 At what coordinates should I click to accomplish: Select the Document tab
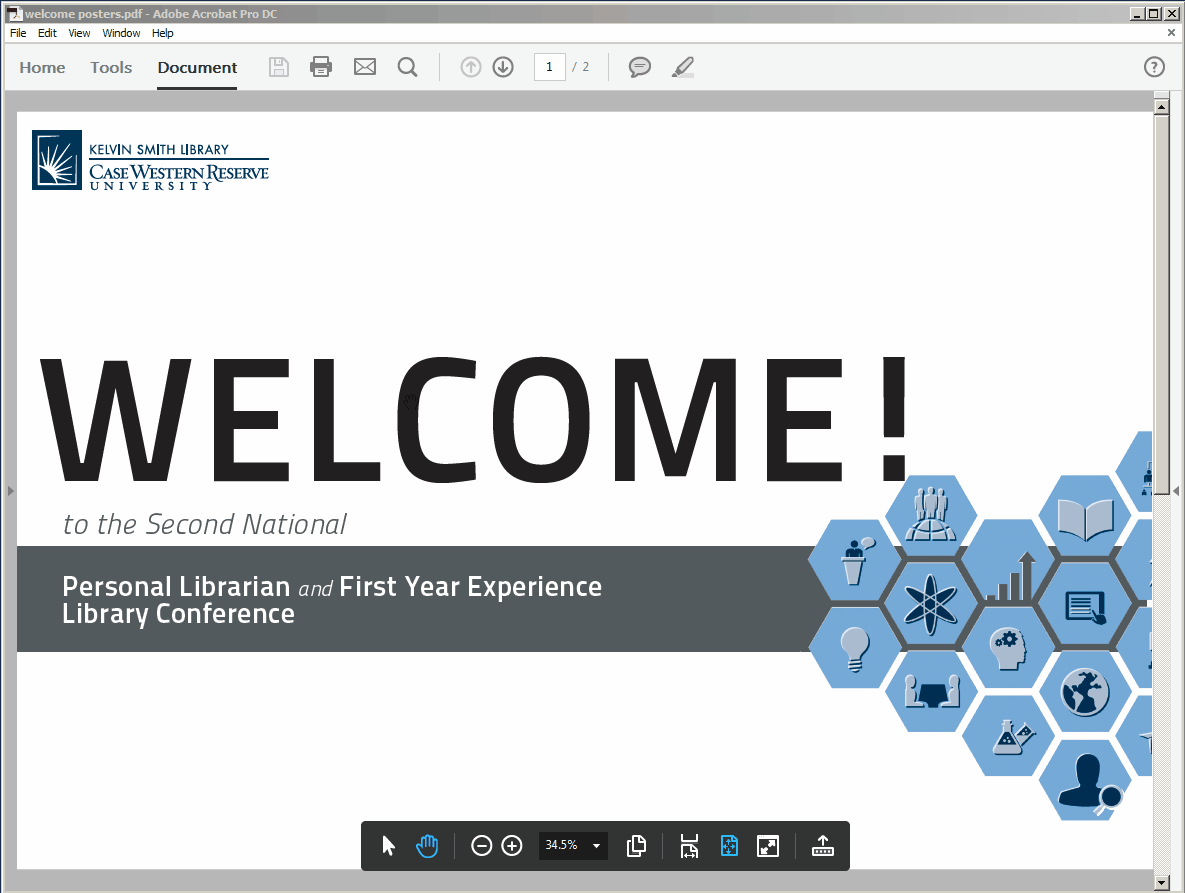tap(197, 67)
